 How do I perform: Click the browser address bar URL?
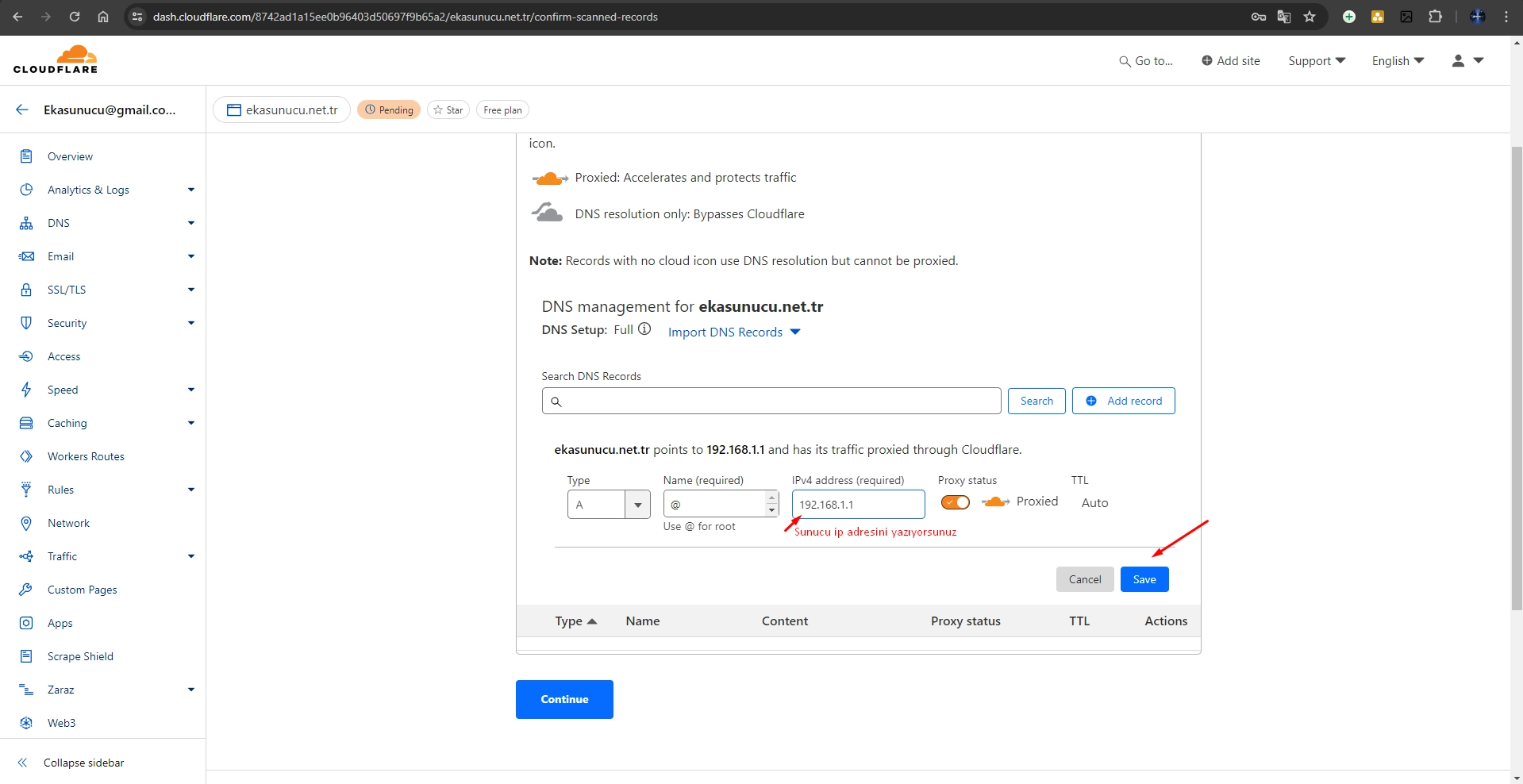pyautogui.click(x=406, y=17)
